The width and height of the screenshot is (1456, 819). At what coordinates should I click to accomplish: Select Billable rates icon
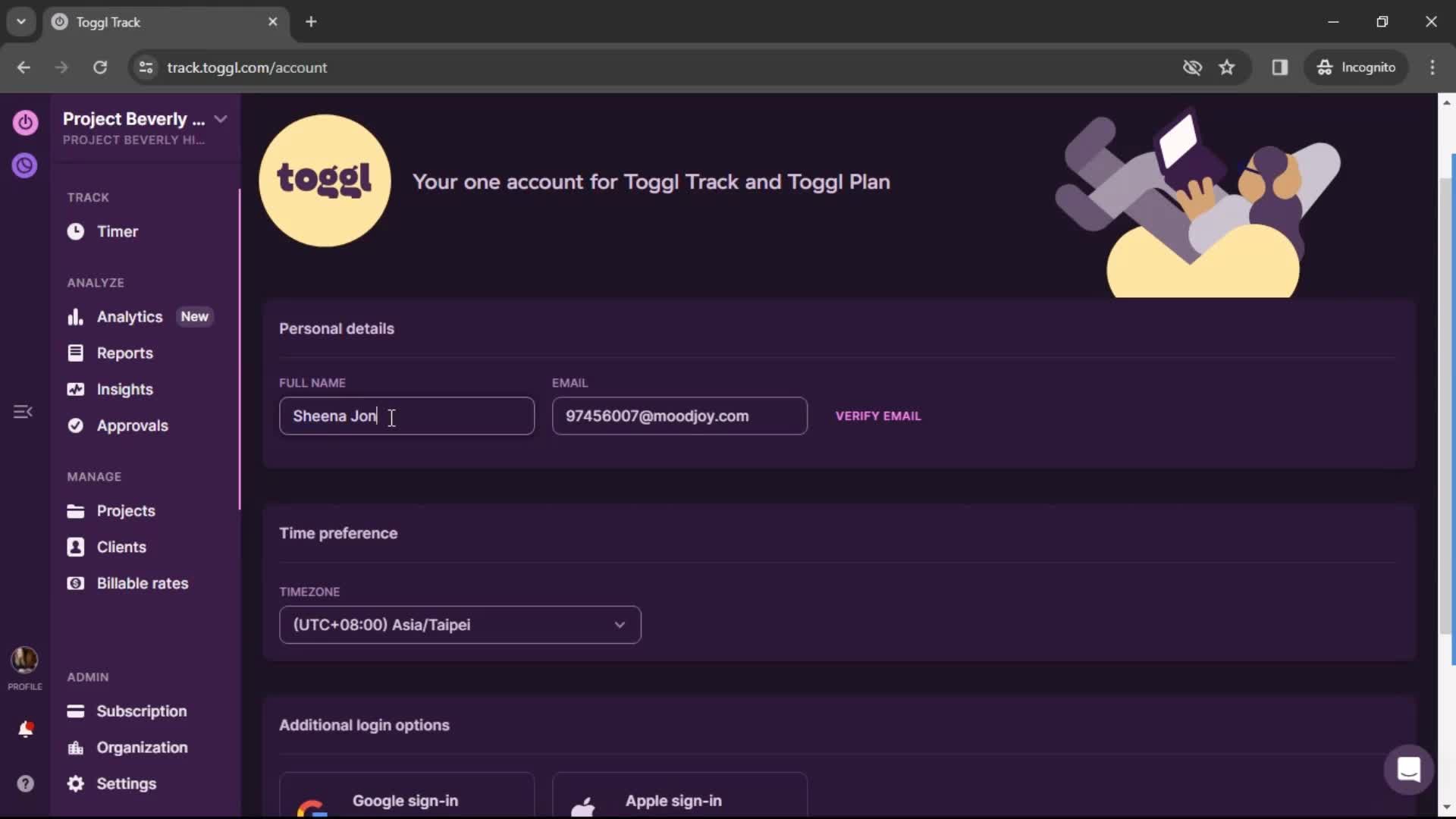click(75, 583)
